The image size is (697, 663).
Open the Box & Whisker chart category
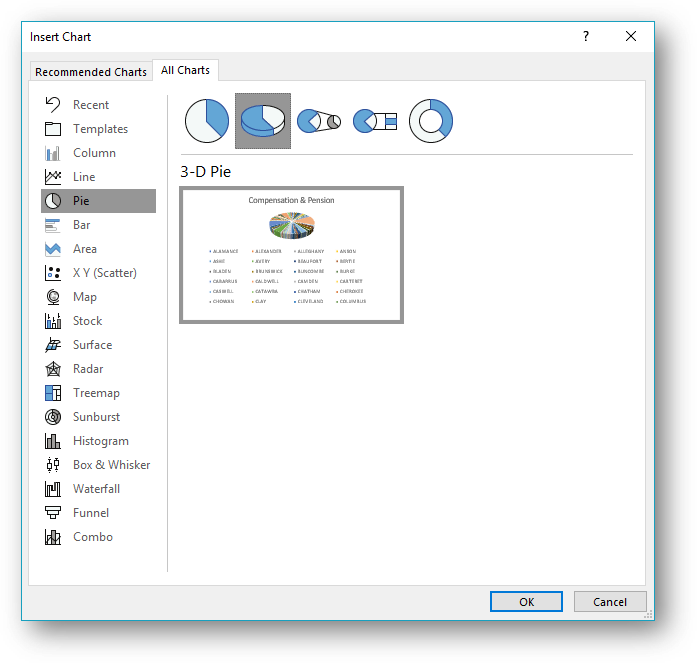(x=111, y=465)
